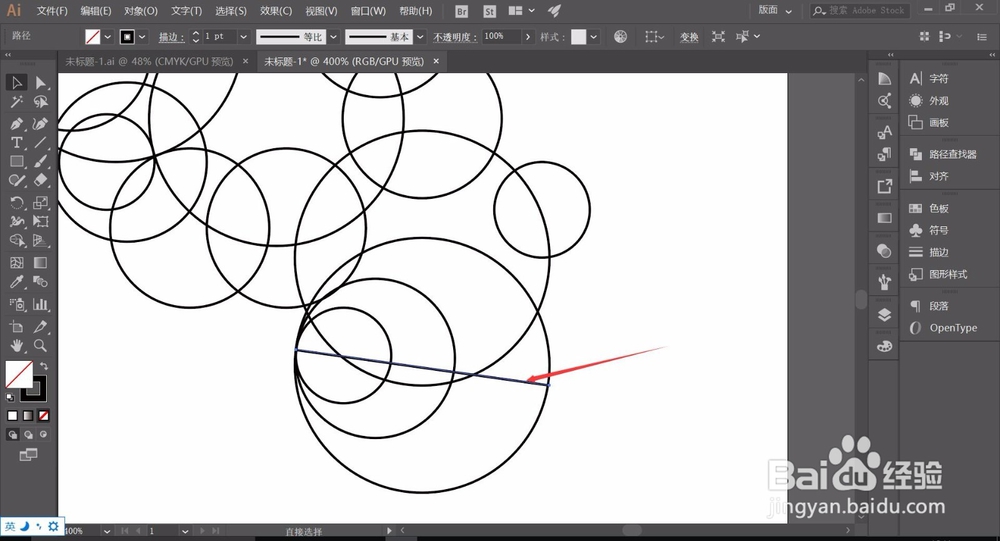Click the large fill color box

[x=18, y=374]
